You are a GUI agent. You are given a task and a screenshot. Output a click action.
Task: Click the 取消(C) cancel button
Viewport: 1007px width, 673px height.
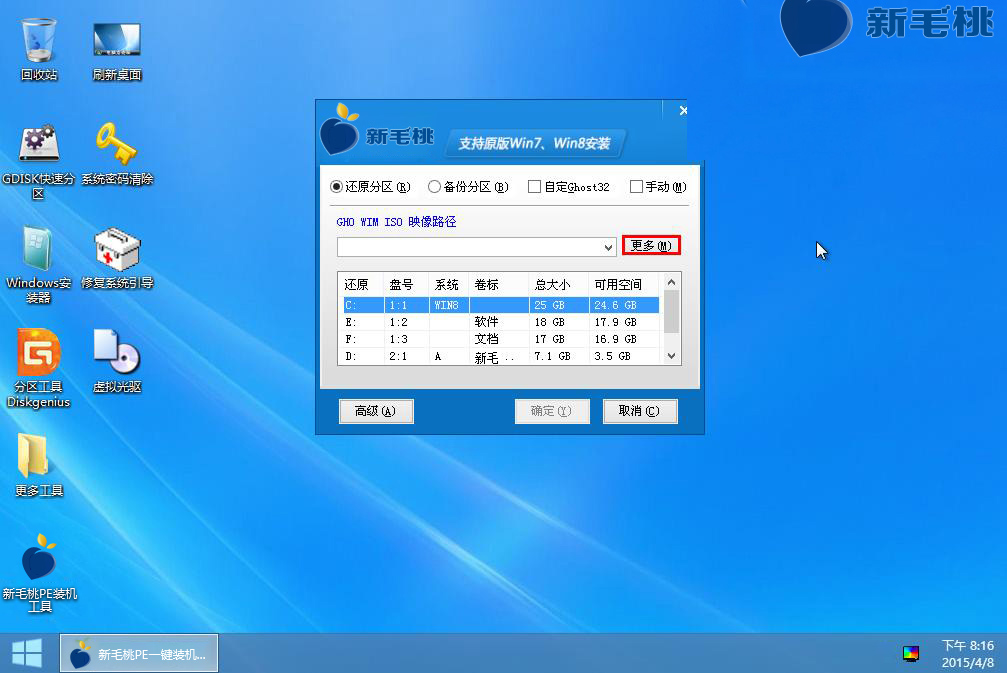(x=640, y=411)
